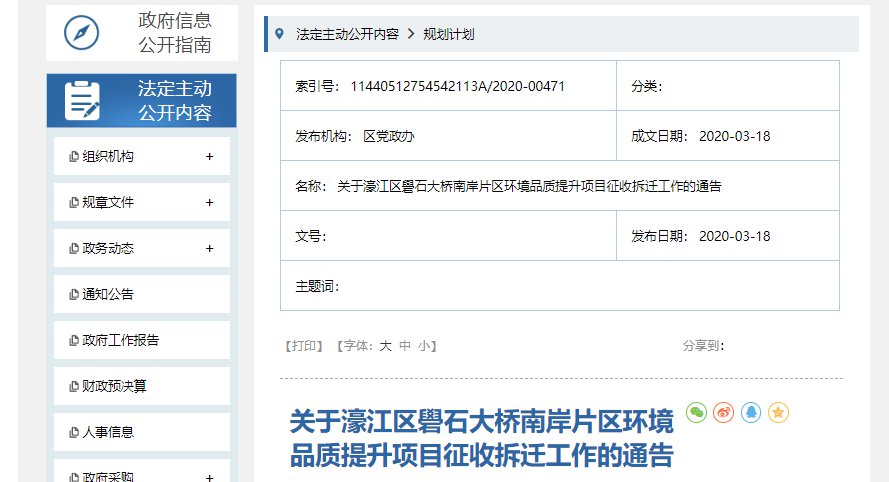Share to QZone with star icon
The image size is (889, 482).
[778, 412]
